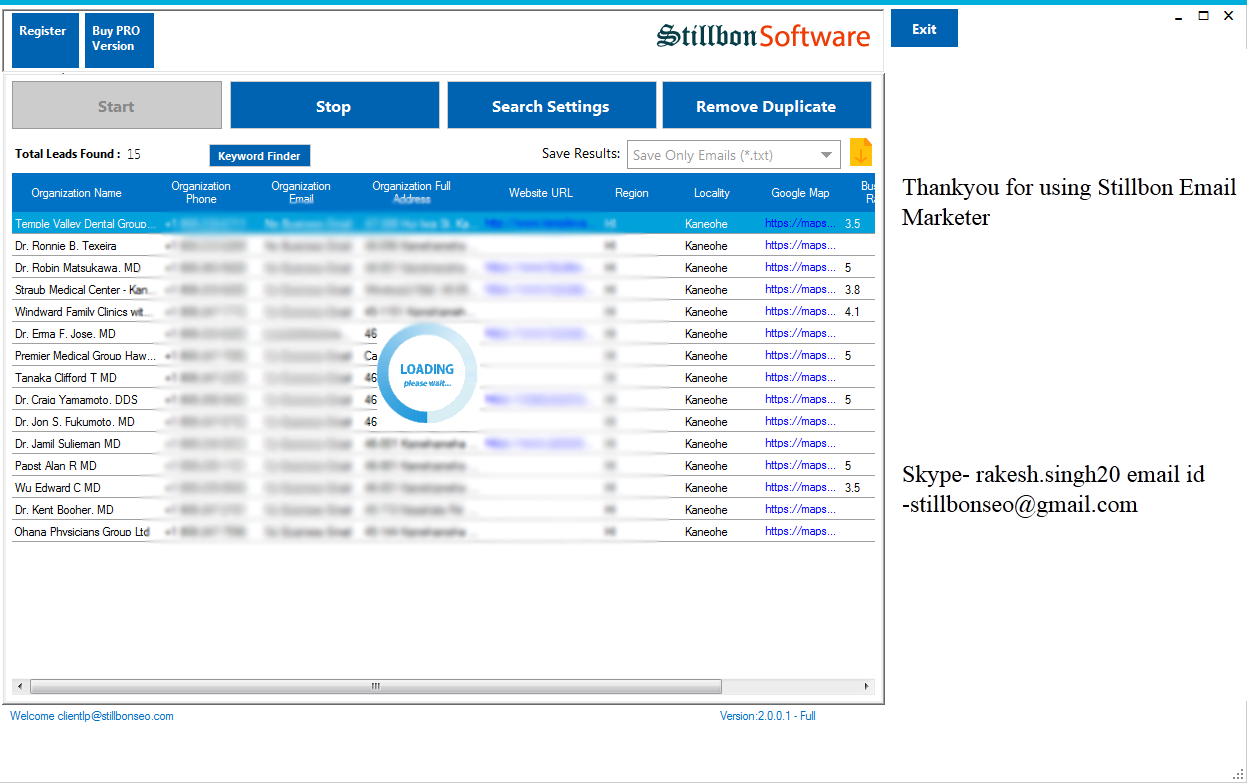
Task: Select Dr. Jon S. Fukumoto, MD
Action: click(443, 422)
